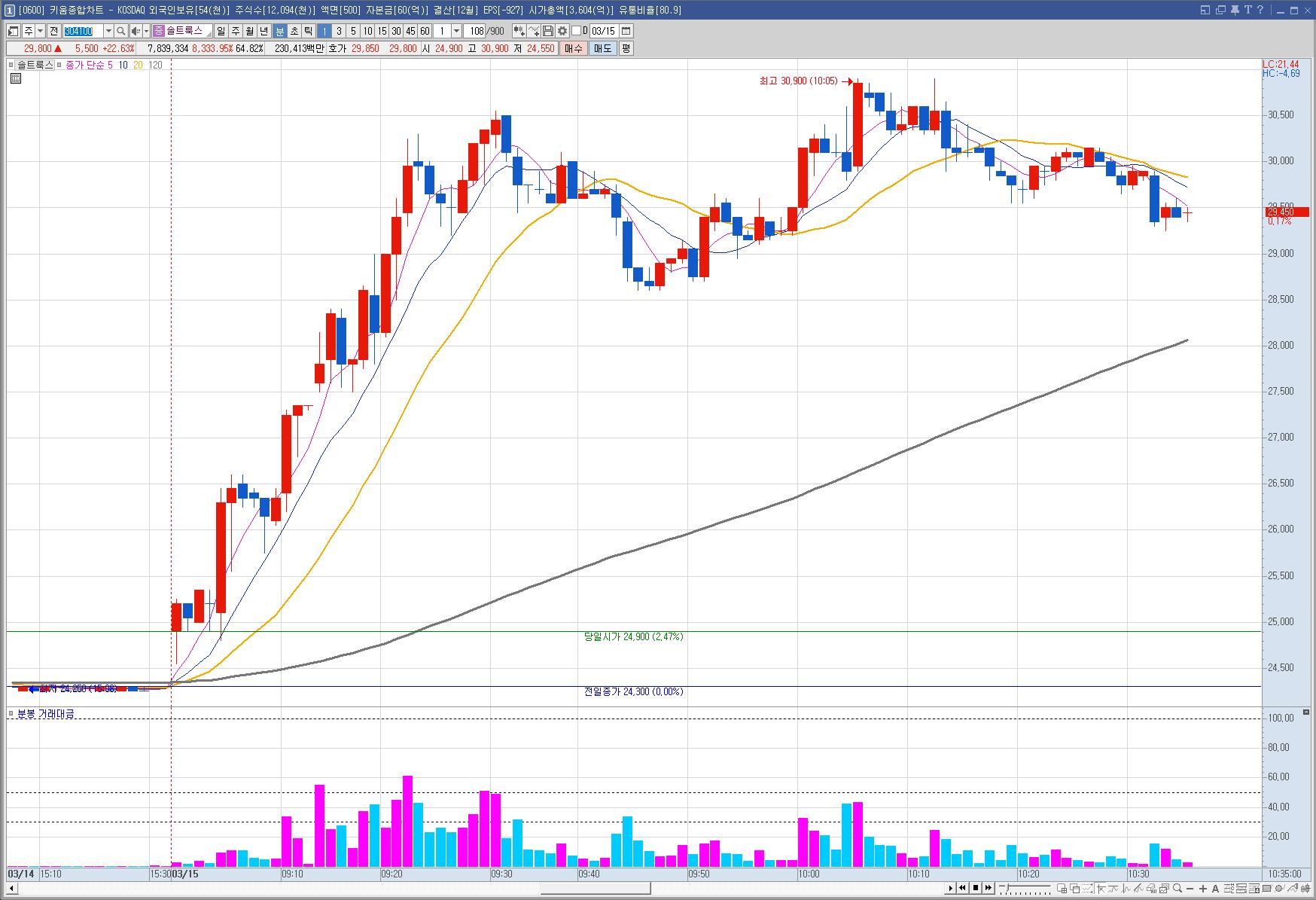Click the 매도 sell button
The image size is (1316, 900).
coord(603,48)
